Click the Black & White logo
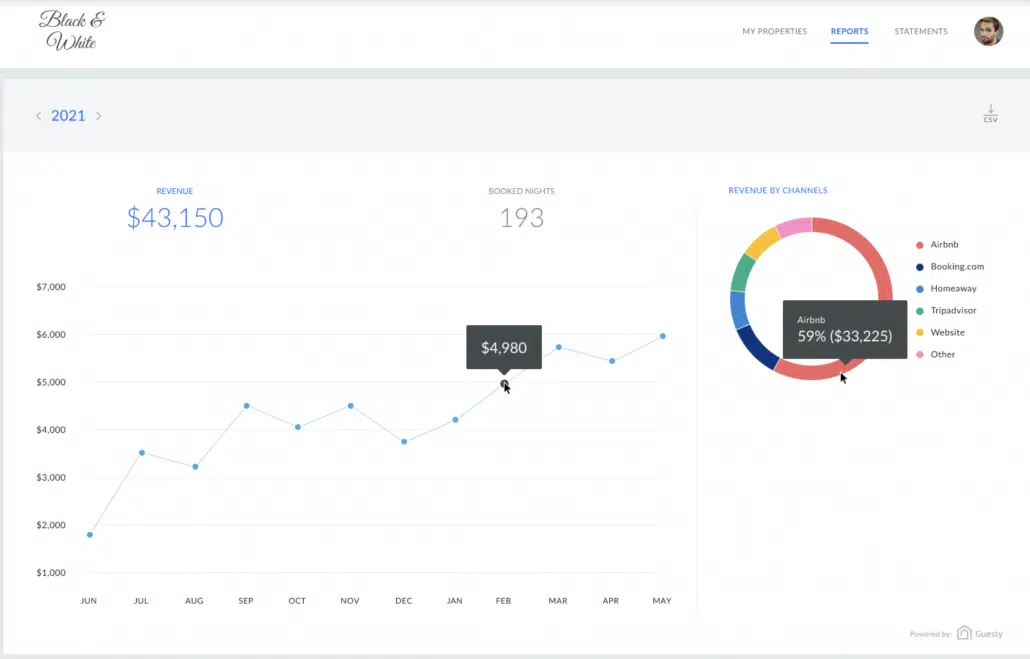This screenshot has width=1030, height=659. point(72,31)
